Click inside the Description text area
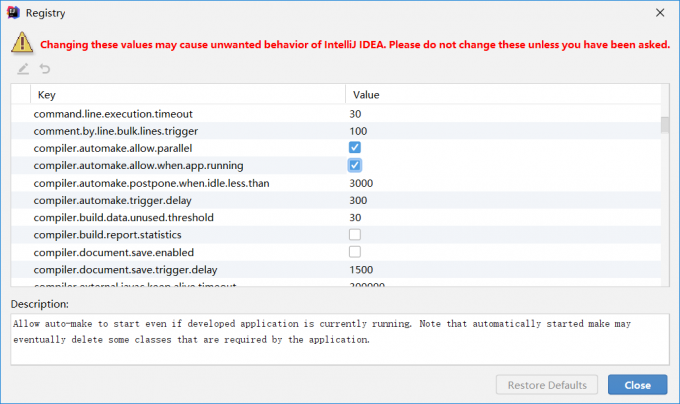Image resolution: width=680 pixels, height=404 pixels. point(338,345)
